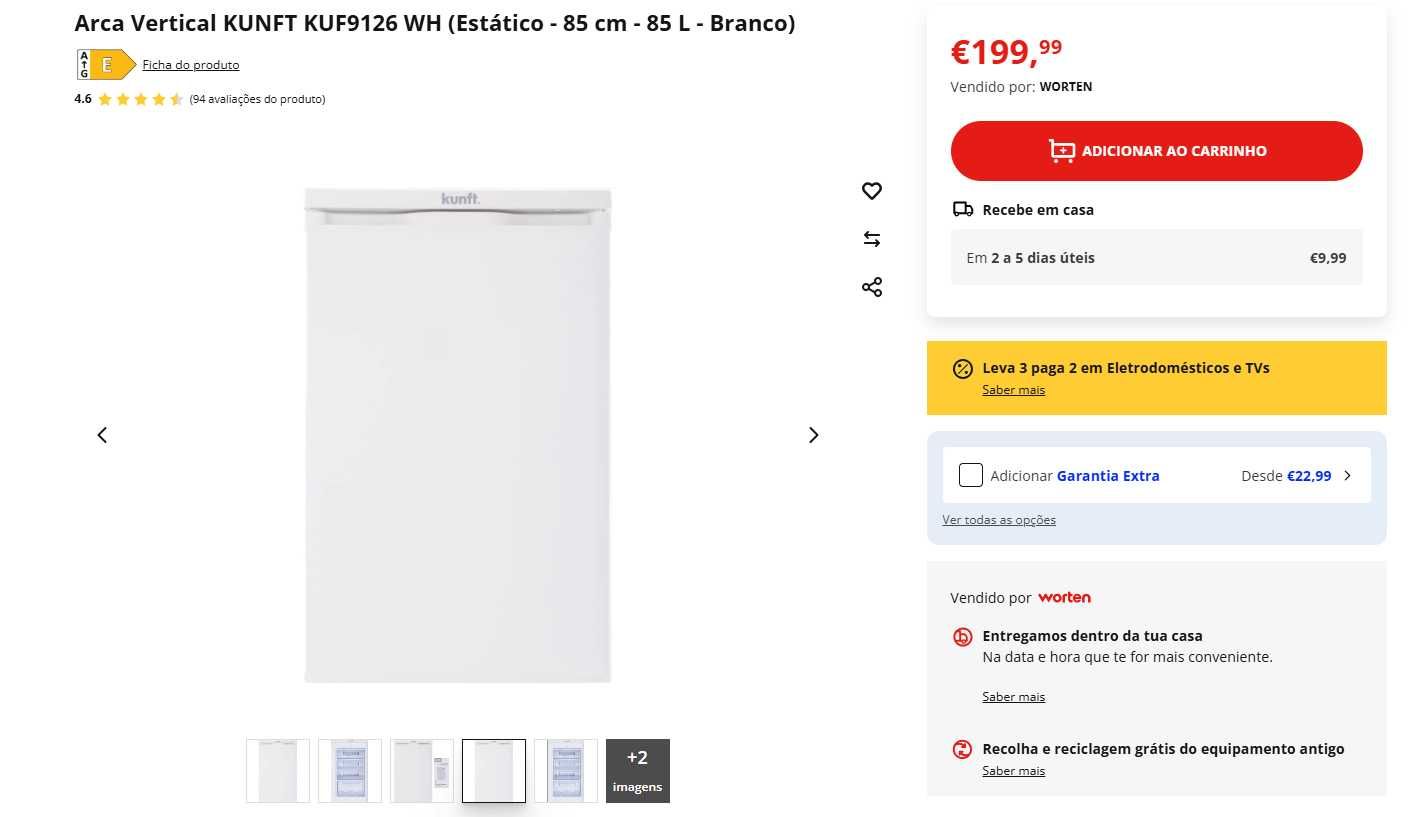The height and width of the screenshot is (817, 1411).
Task: Share this product using share icon
Action: click(x=872, y=287)
